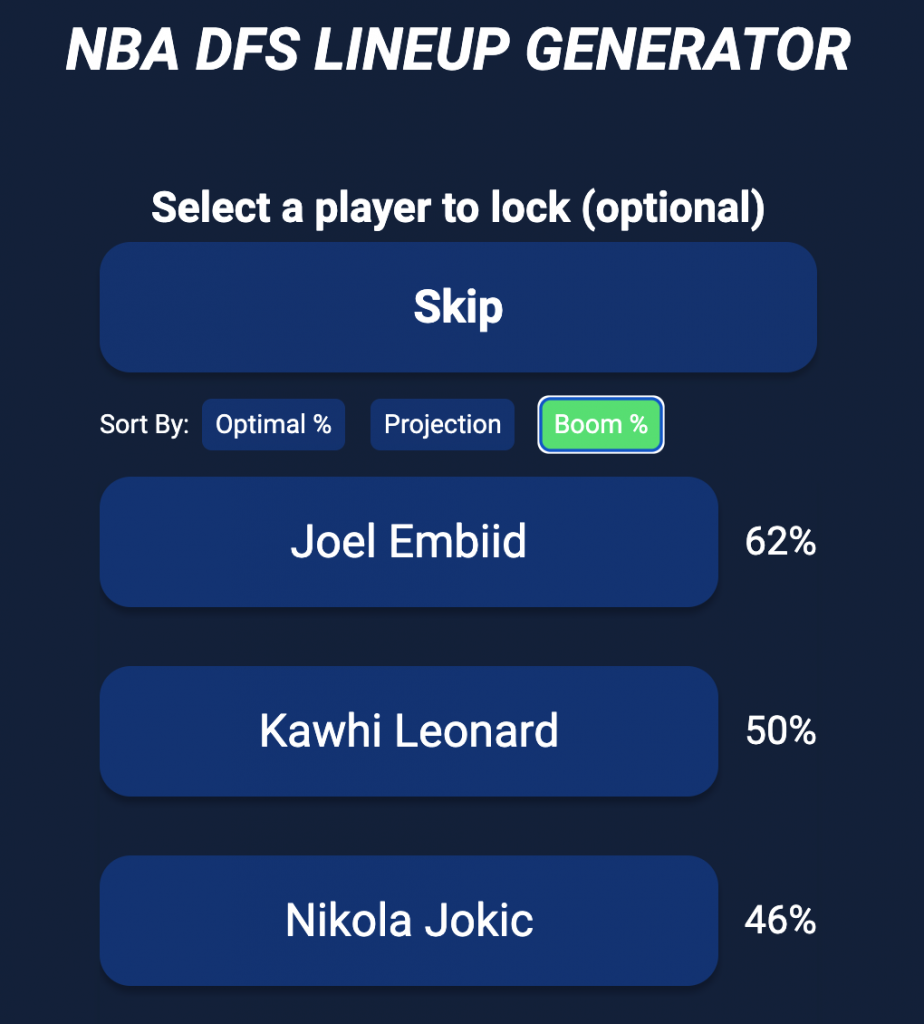Click the 'Select a player to lock' heading
924x1024 pixels.
458,208
